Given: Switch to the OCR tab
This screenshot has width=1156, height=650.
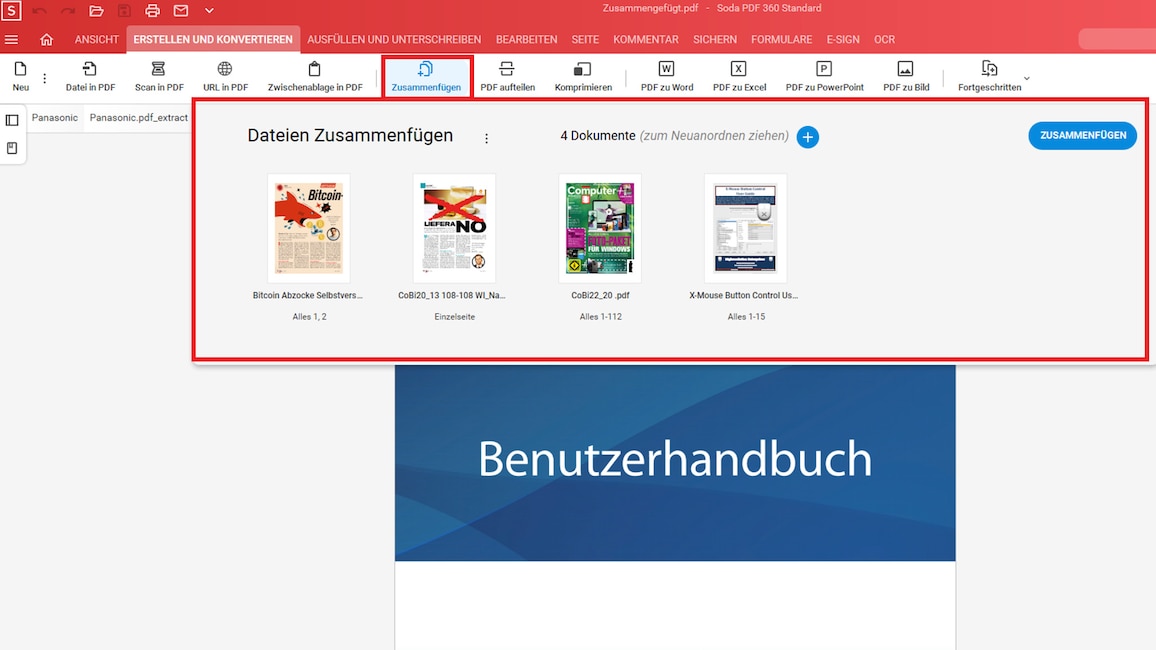Looking at the screenshot, I should (x=885, y=40).
